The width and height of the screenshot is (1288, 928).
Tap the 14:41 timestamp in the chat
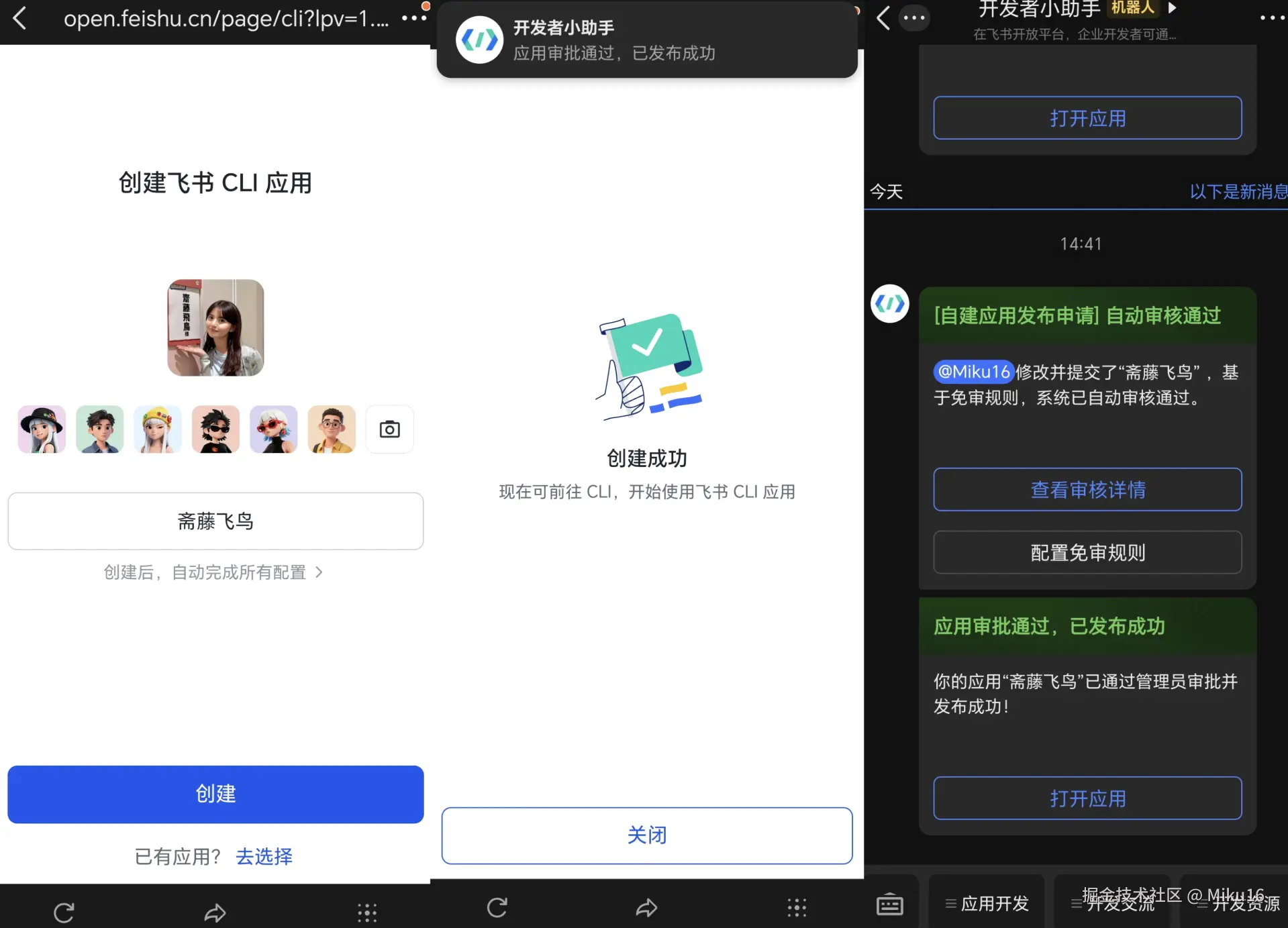pyautogui.click(x=1081, y=244)
